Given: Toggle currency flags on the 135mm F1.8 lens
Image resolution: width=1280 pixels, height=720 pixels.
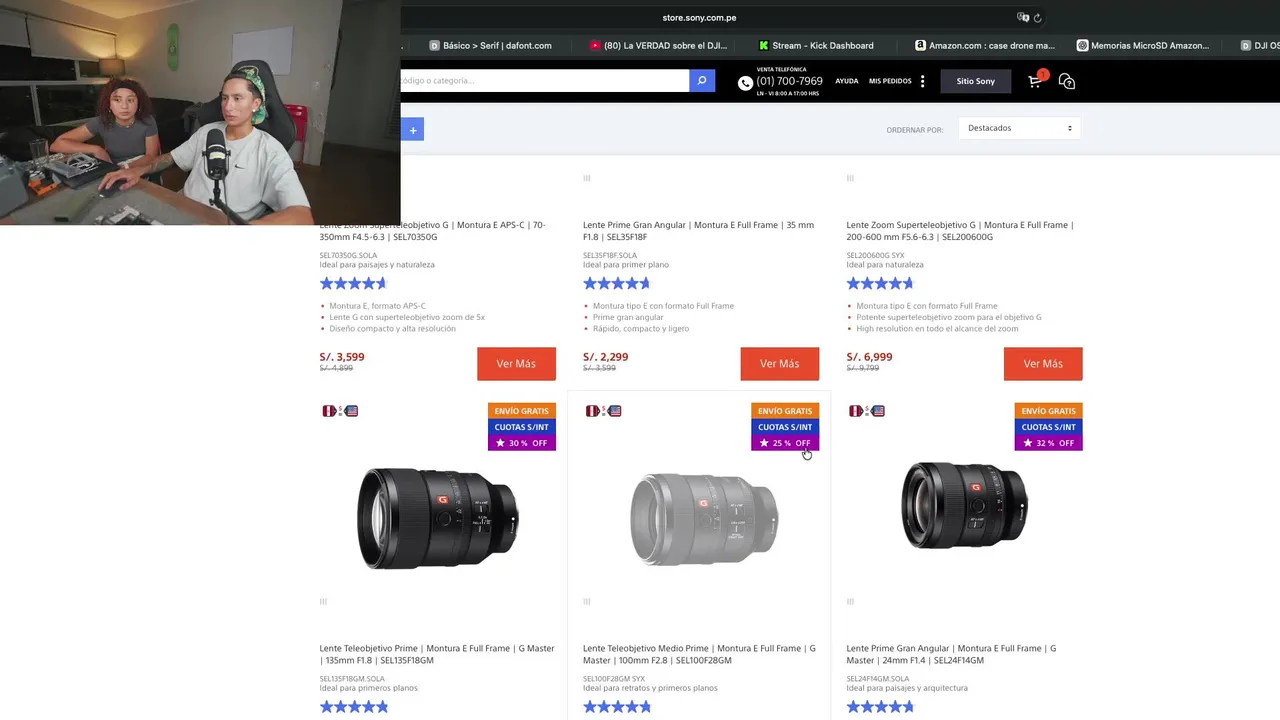Looking at the screenshot, I should click(340, 411).
